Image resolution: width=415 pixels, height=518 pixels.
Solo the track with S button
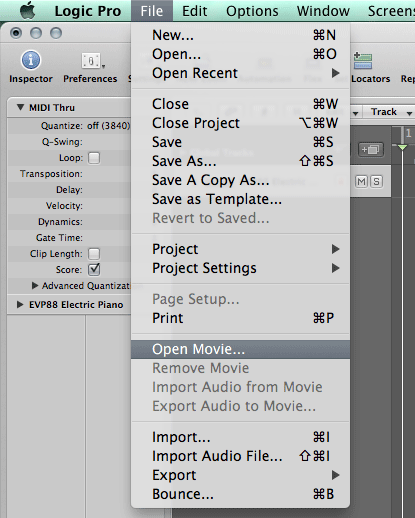(x=376, y=182)
